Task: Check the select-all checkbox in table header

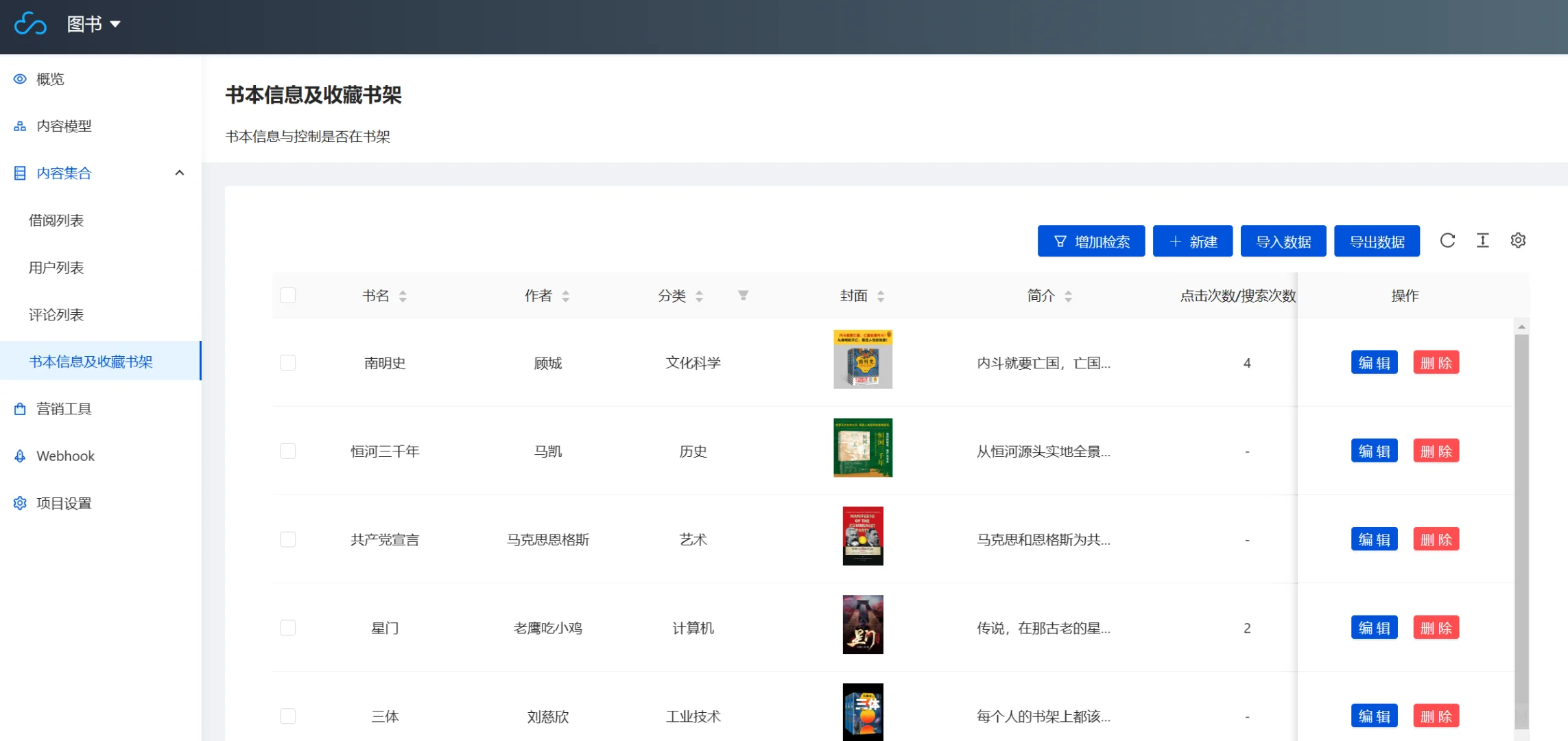Action: [x=288, y=294]
